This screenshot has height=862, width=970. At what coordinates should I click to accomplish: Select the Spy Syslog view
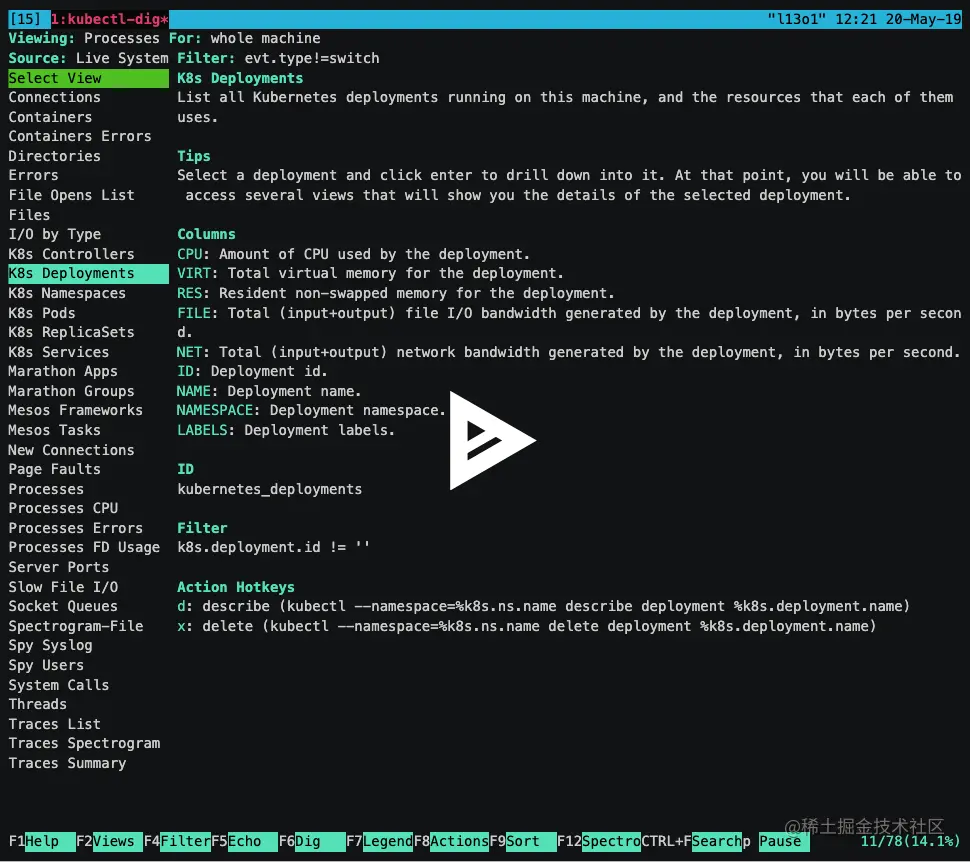pos(50,645)
